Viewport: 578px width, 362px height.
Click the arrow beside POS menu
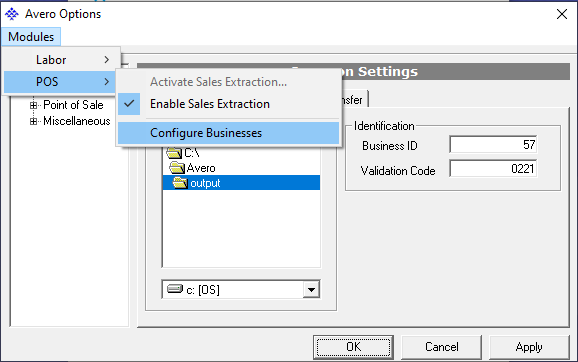click(x=107, y=82)
